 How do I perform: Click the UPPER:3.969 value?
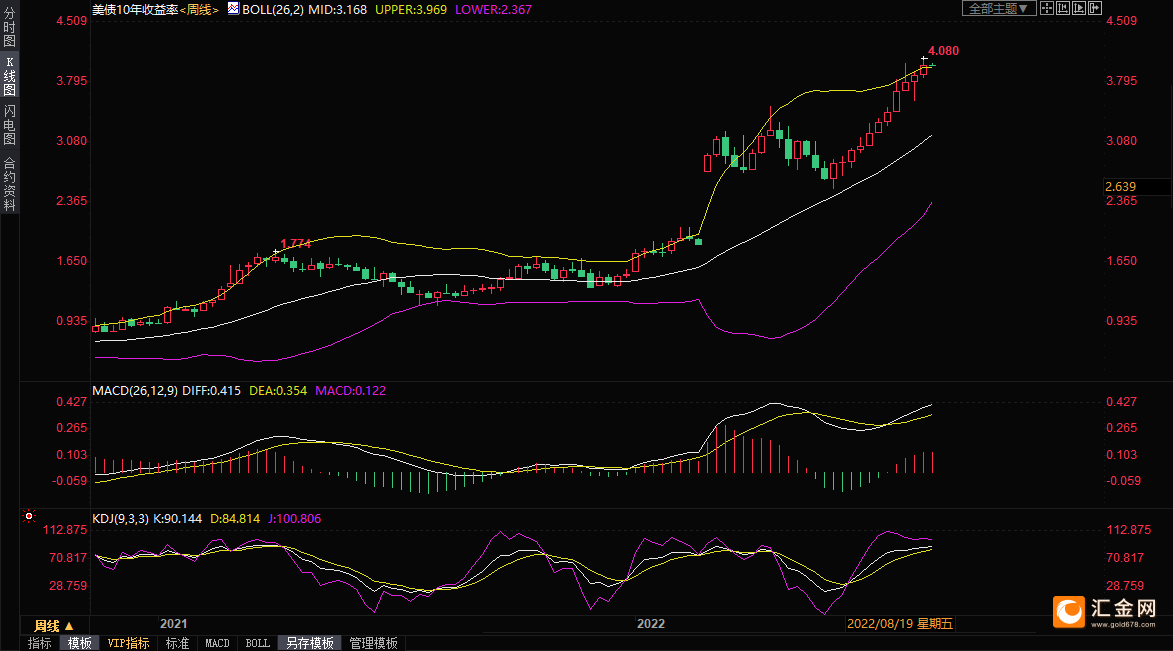pos(411,10)
